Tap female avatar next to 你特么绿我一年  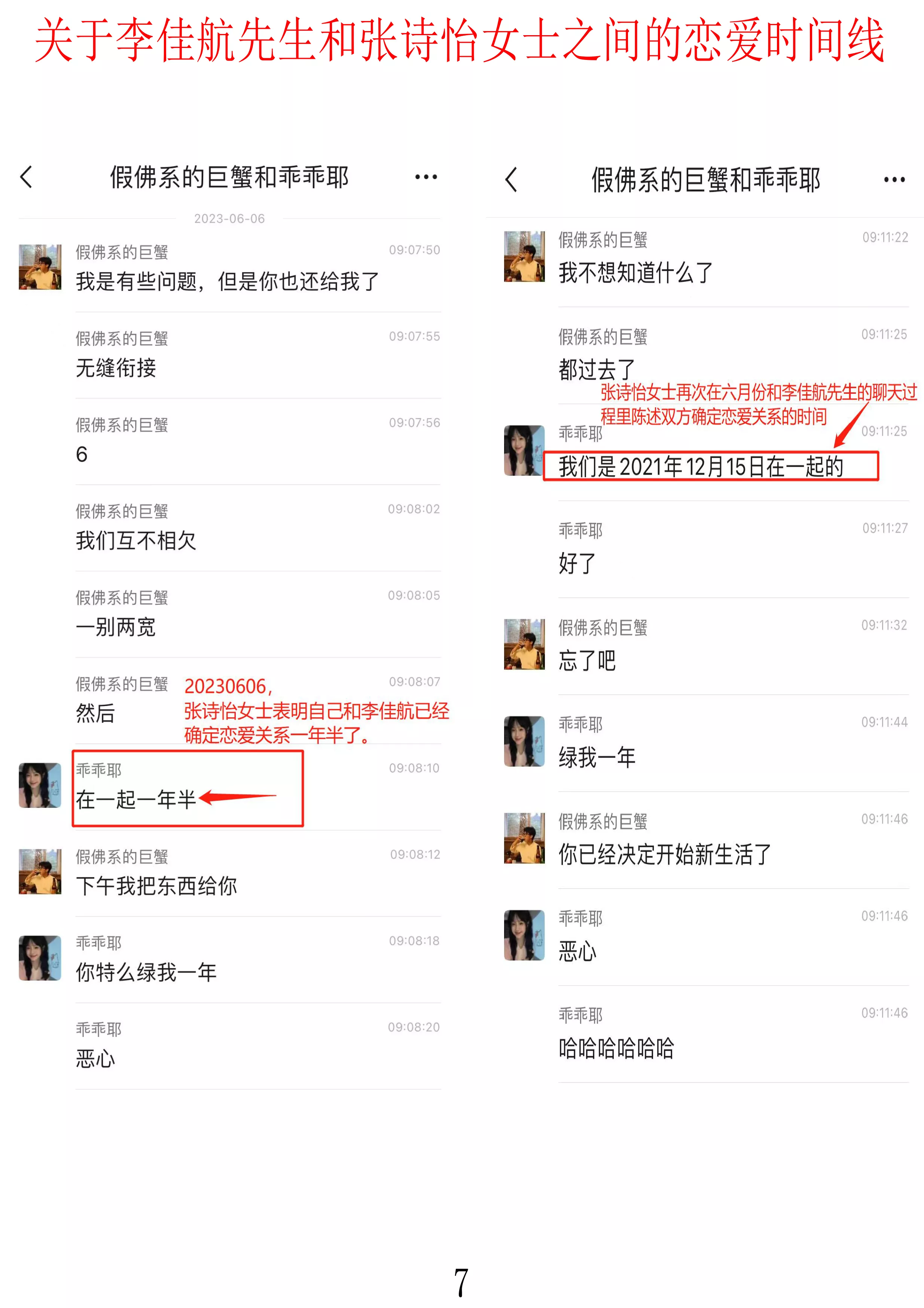click(x=40, y=958)
